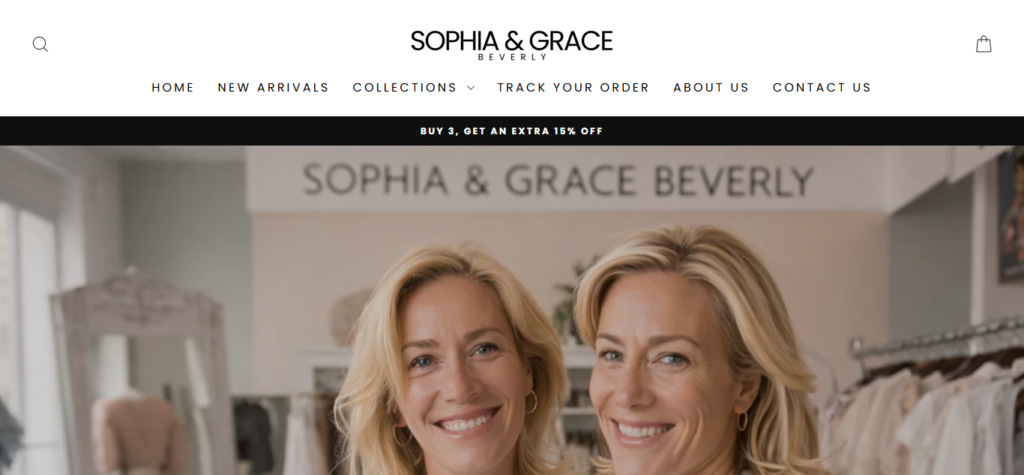Open the New Arrivals page
Screen dimensions: 1024x475
coord(274,88)
